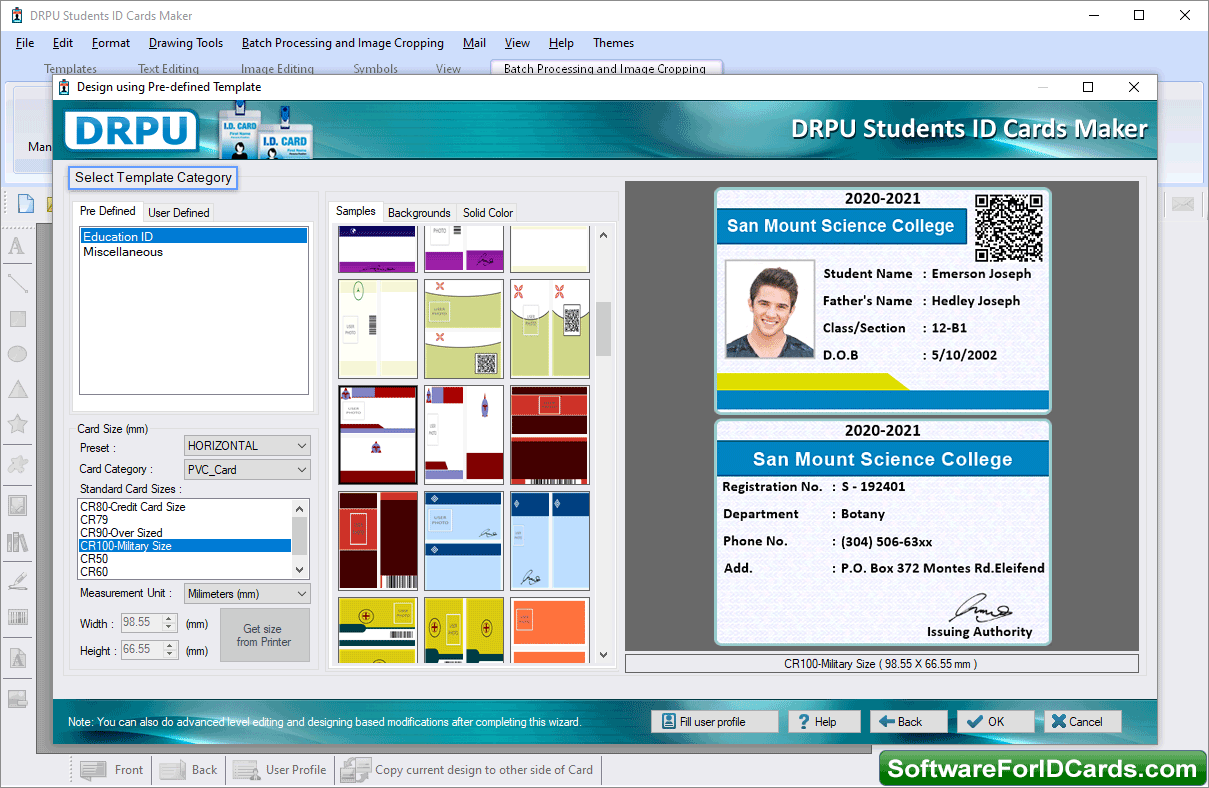Open the picture frame image tool
This screenshot has height=788, width=1209.
(17, 505)
